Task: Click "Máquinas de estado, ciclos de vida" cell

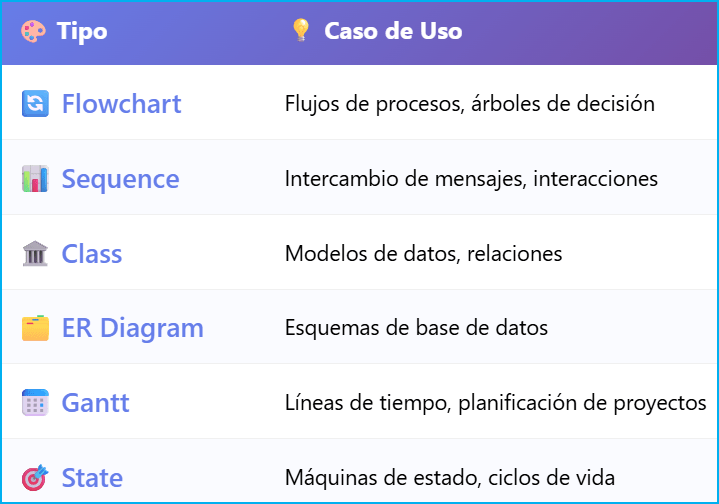Action: [x=449, y=478]
